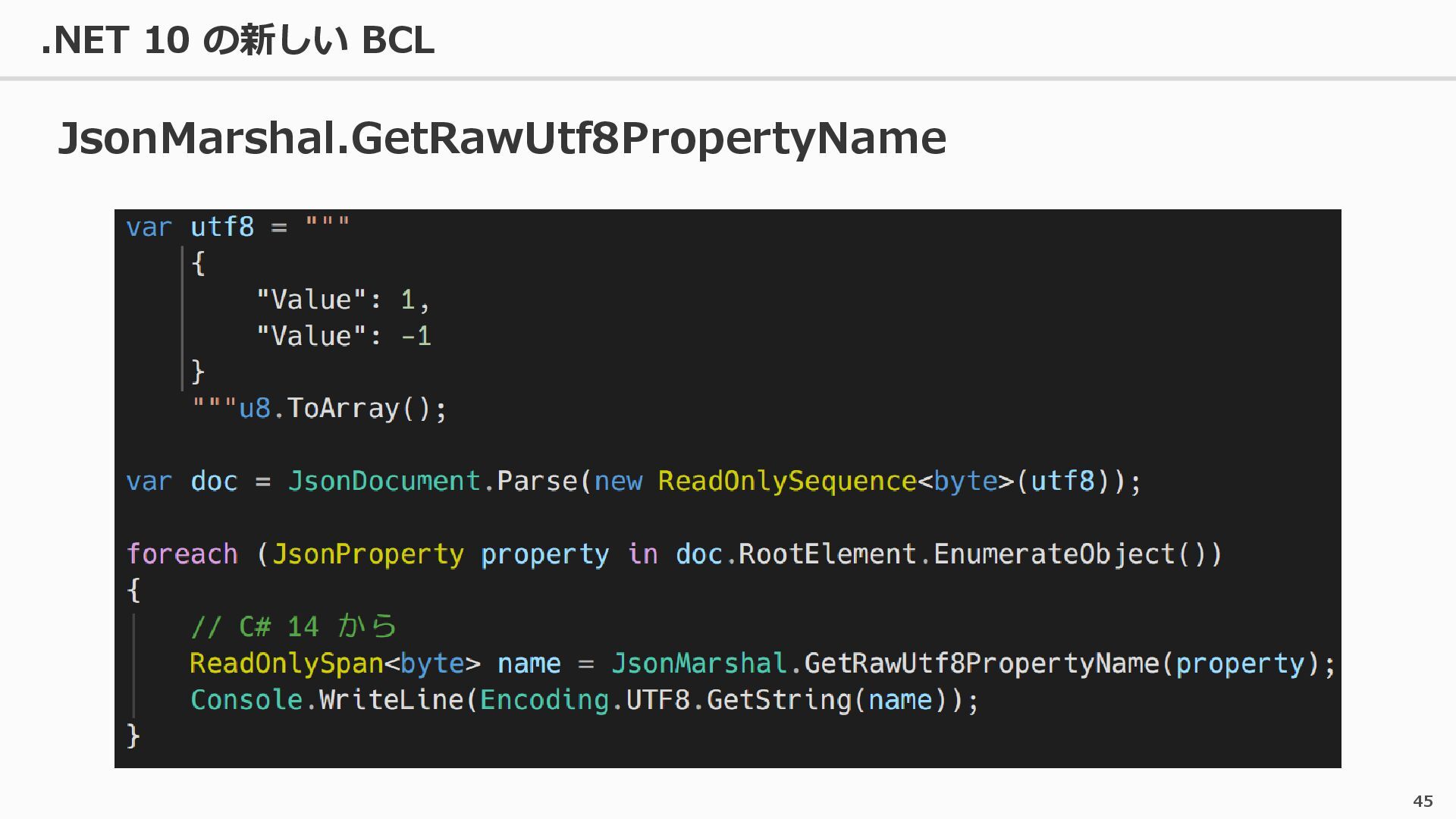Click the title "JsonMarshal.GetRawUtf8PropertyName"
The image size is (1456, 819).
pos(502,138)
